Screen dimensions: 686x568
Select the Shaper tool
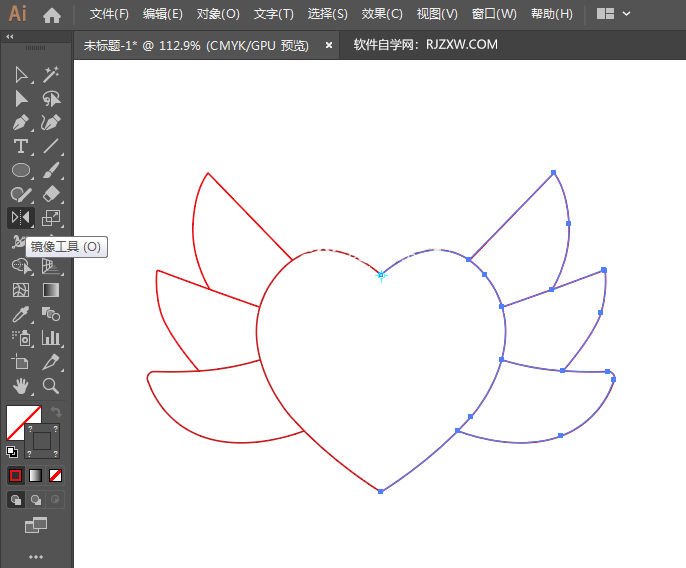(x=21, y=194)
